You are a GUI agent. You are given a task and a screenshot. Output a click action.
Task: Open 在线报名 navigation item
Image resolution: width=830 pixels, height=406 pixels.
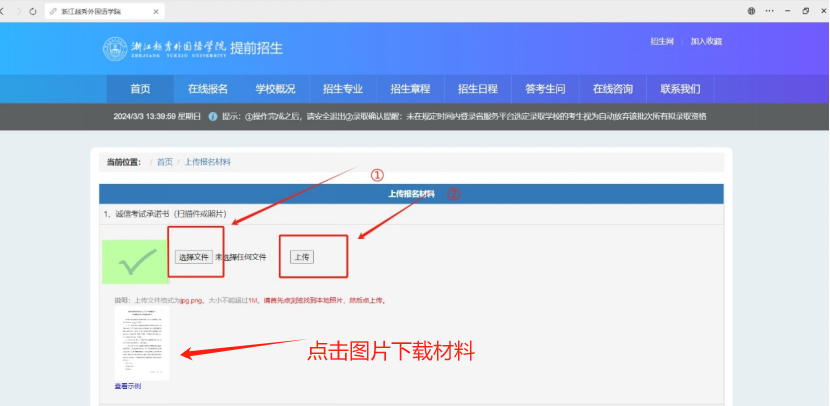pyautogui.click(x=208, y=89)
